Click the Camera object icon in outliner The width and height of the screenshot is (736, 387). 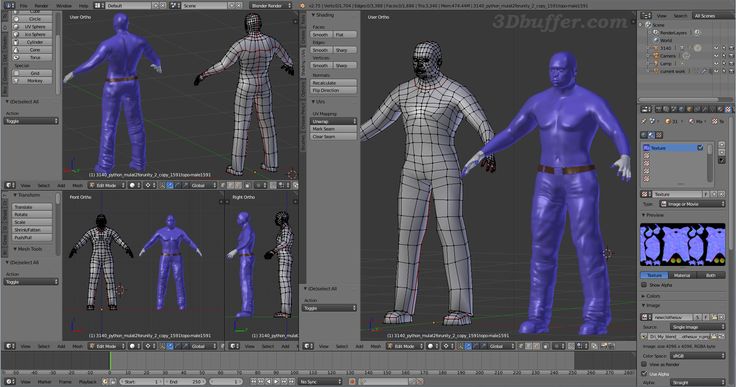click(x=656, y=55)
